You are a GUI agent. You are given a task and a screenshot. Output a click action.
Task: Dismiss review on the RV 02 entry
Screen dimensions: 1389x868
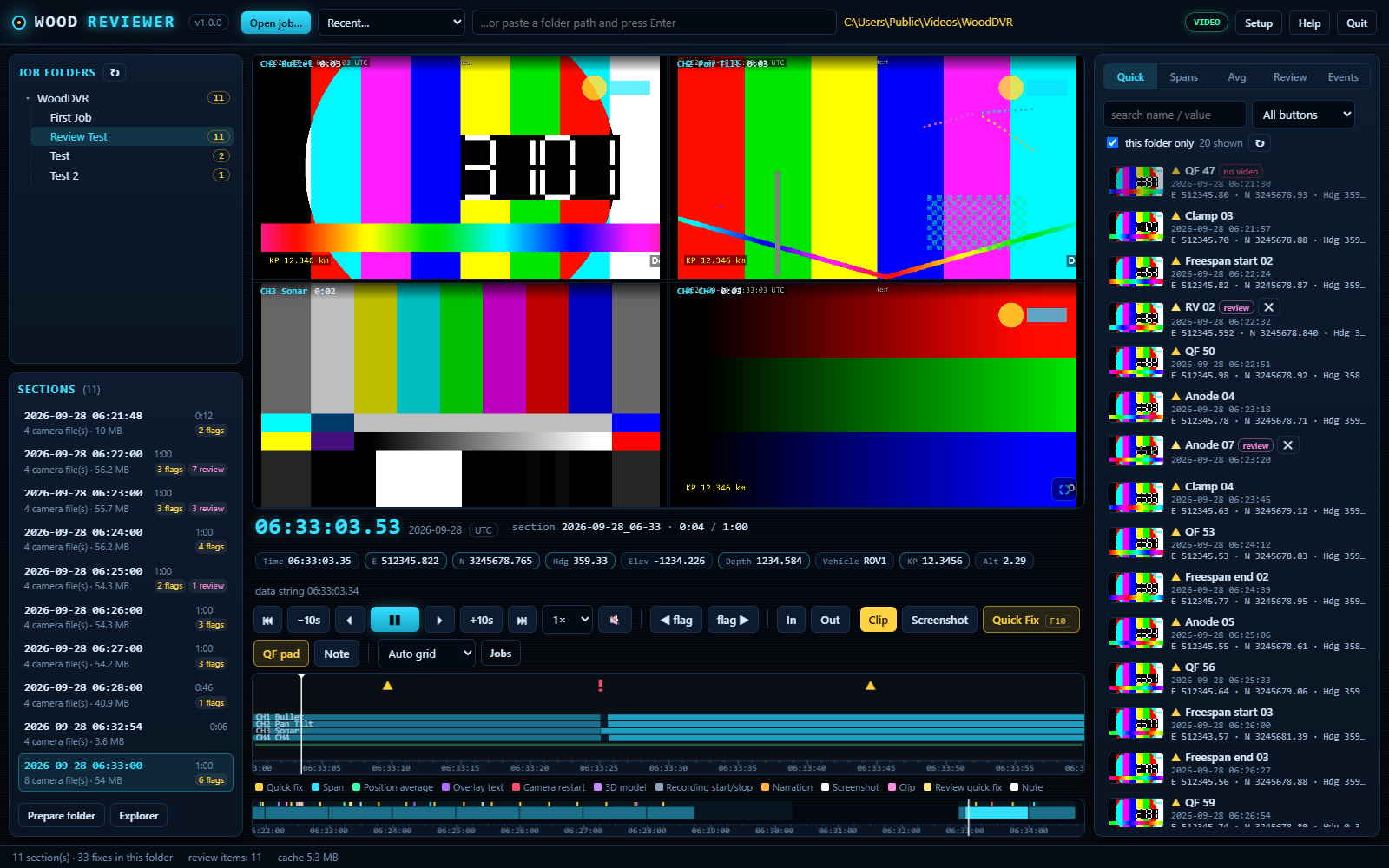pyautogui.click(x=1268, y=307)
